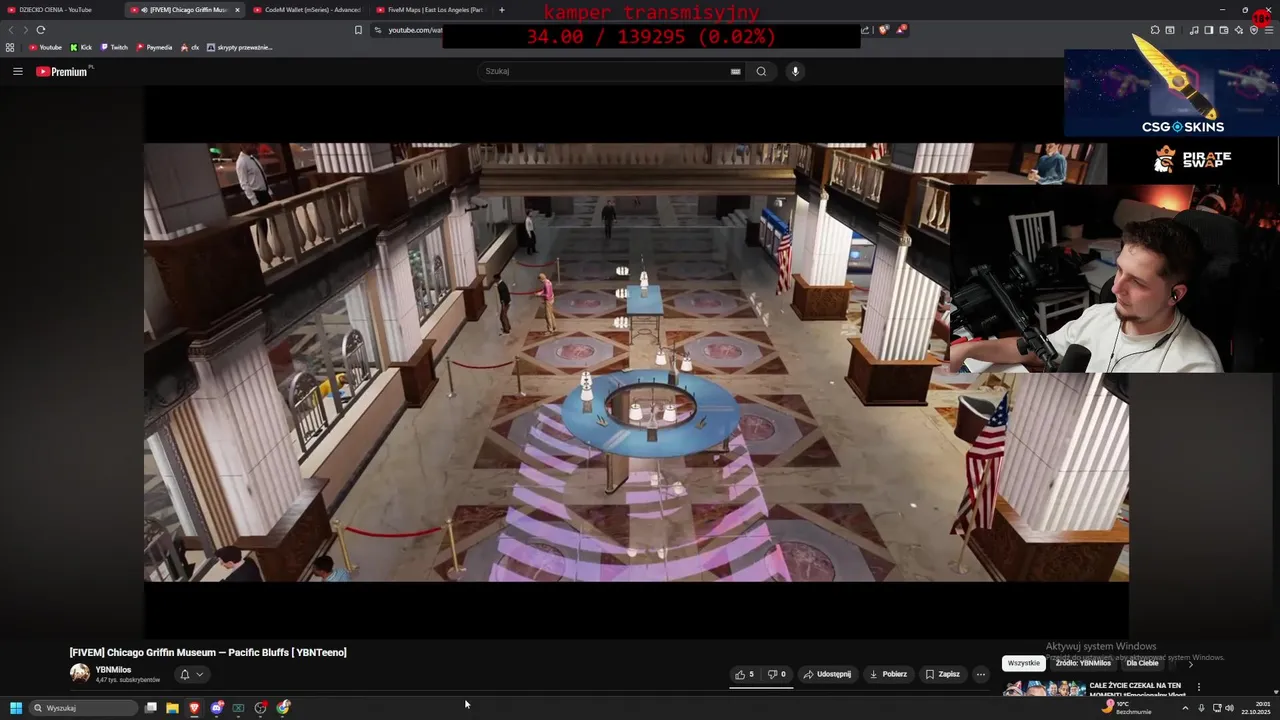Screen dimensions: 1280x720
Task: Open the cfx bookmark
Action: tap(190, 47)
